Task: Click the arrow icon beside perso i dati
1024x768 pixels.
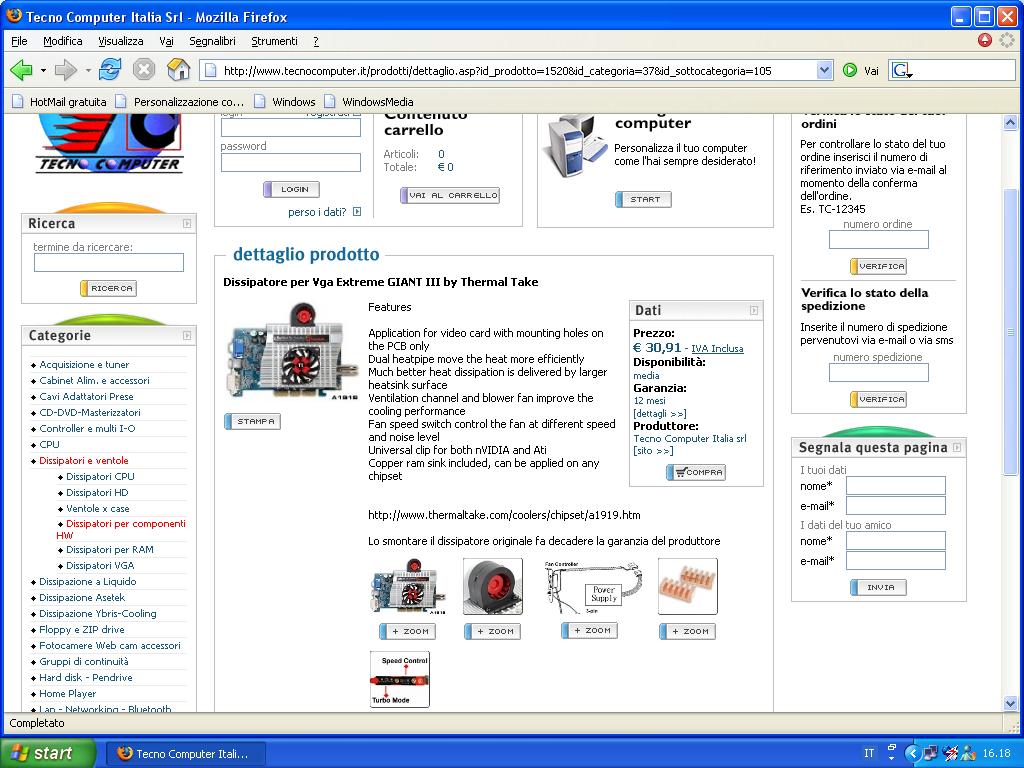Action: pyautogui.click(x=357, y=212)
